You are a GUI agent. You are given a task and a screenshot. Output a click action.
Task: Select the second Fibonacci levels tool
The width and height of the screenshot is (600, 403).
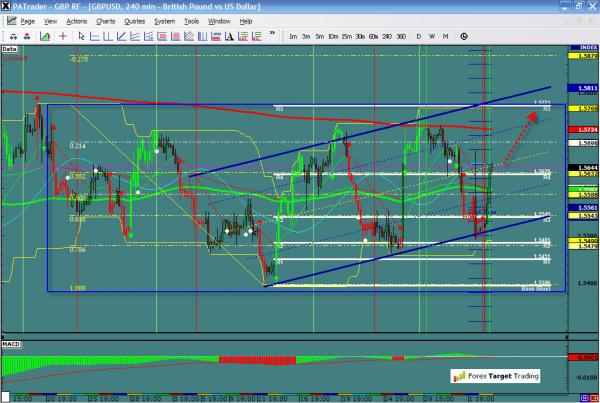click(x=257, y=36)
